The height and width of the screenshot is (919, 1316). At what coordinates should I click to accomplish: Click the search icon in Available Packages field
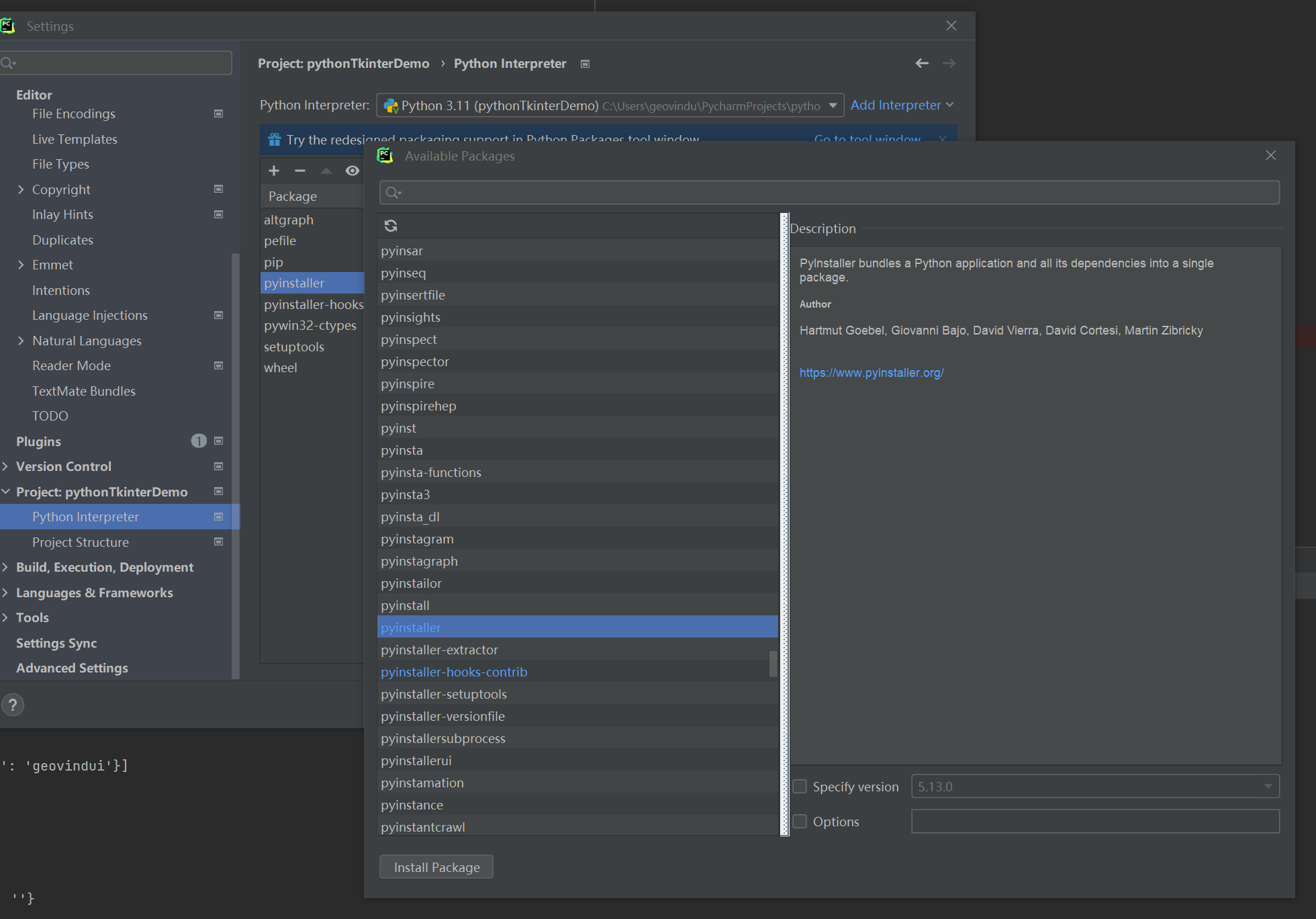tap(393, 193)
